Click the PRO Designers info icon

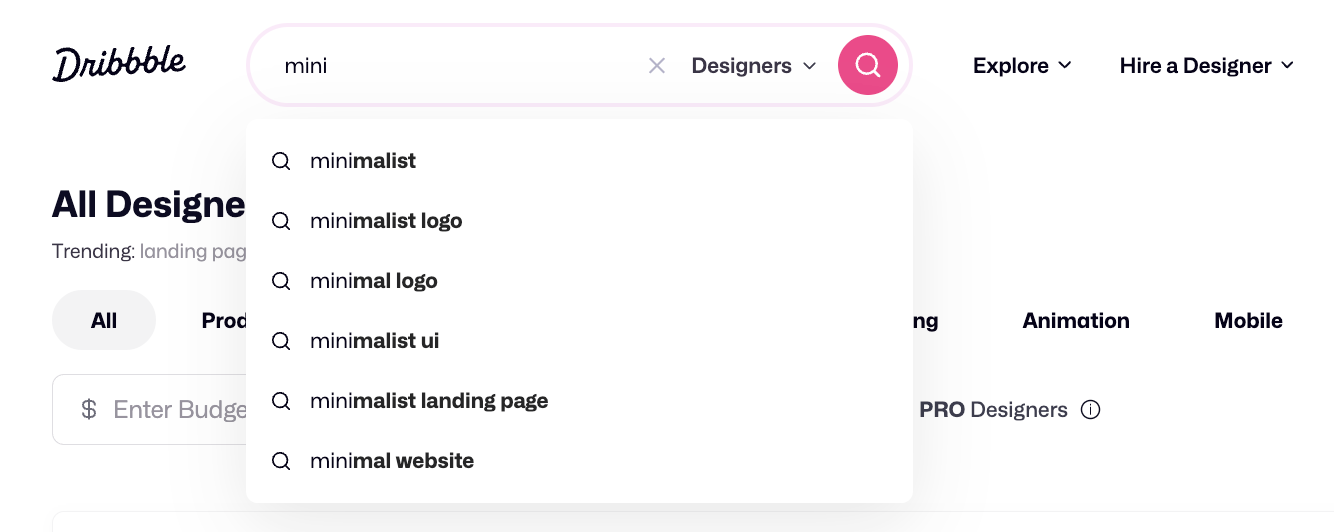point(1091,410)
